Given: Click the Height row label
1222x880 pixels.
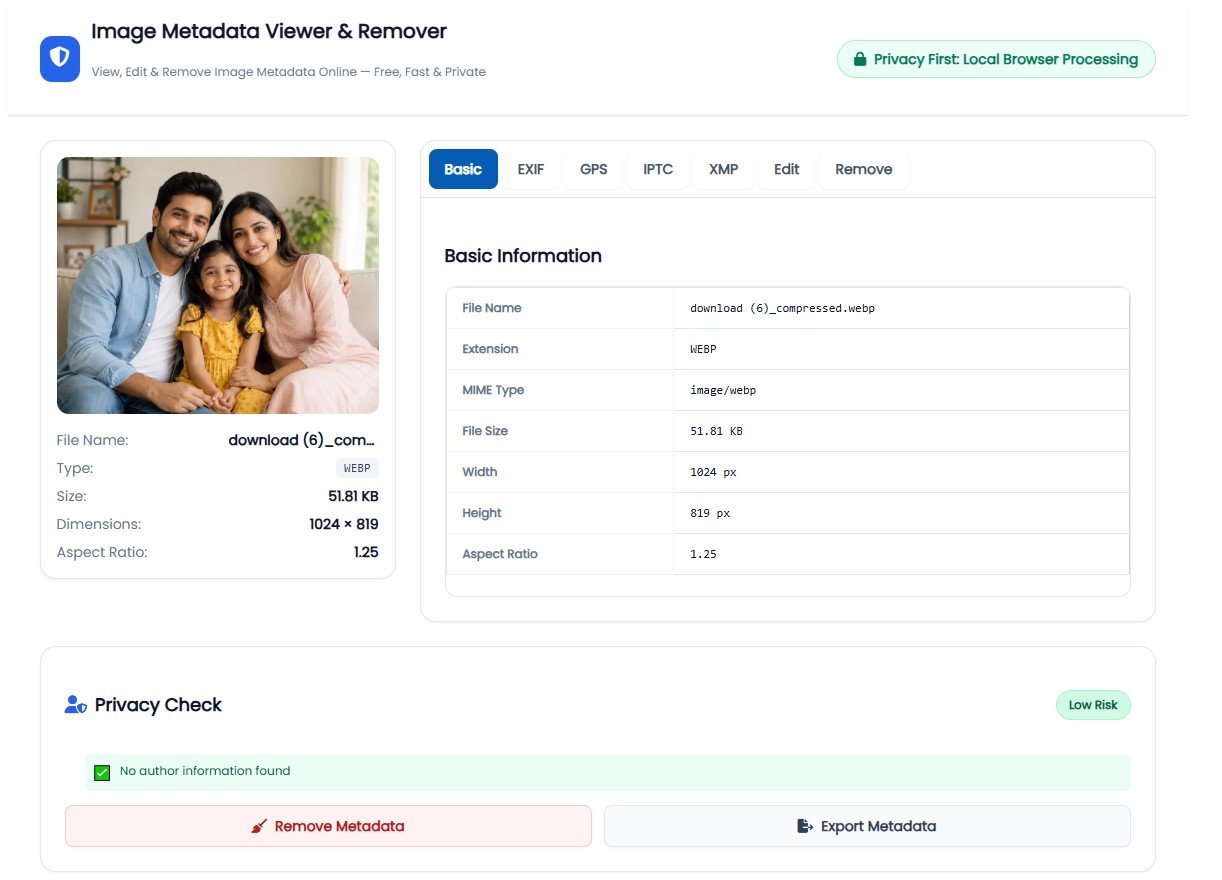Looking at the screenshot, I should 482,513.
